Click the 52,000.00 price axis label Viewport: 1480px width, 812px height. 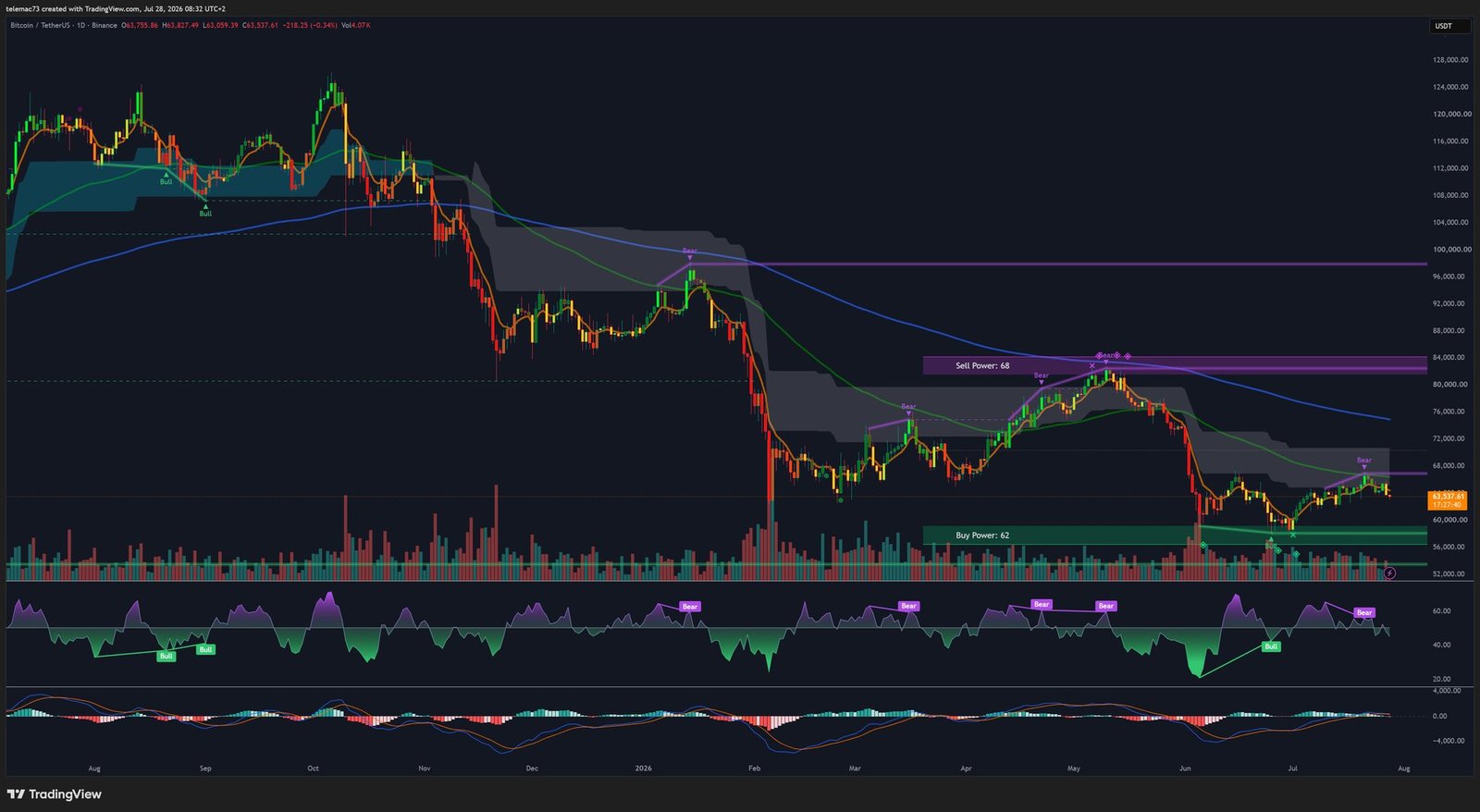(1449, 574)
